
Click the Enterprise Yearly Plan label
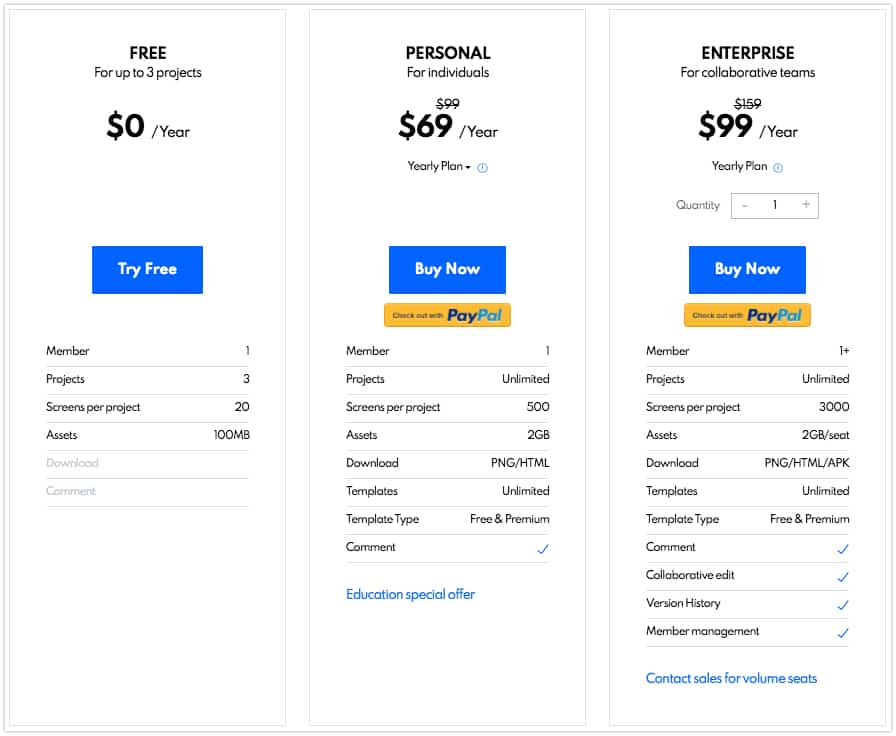[x=739, y=166]
